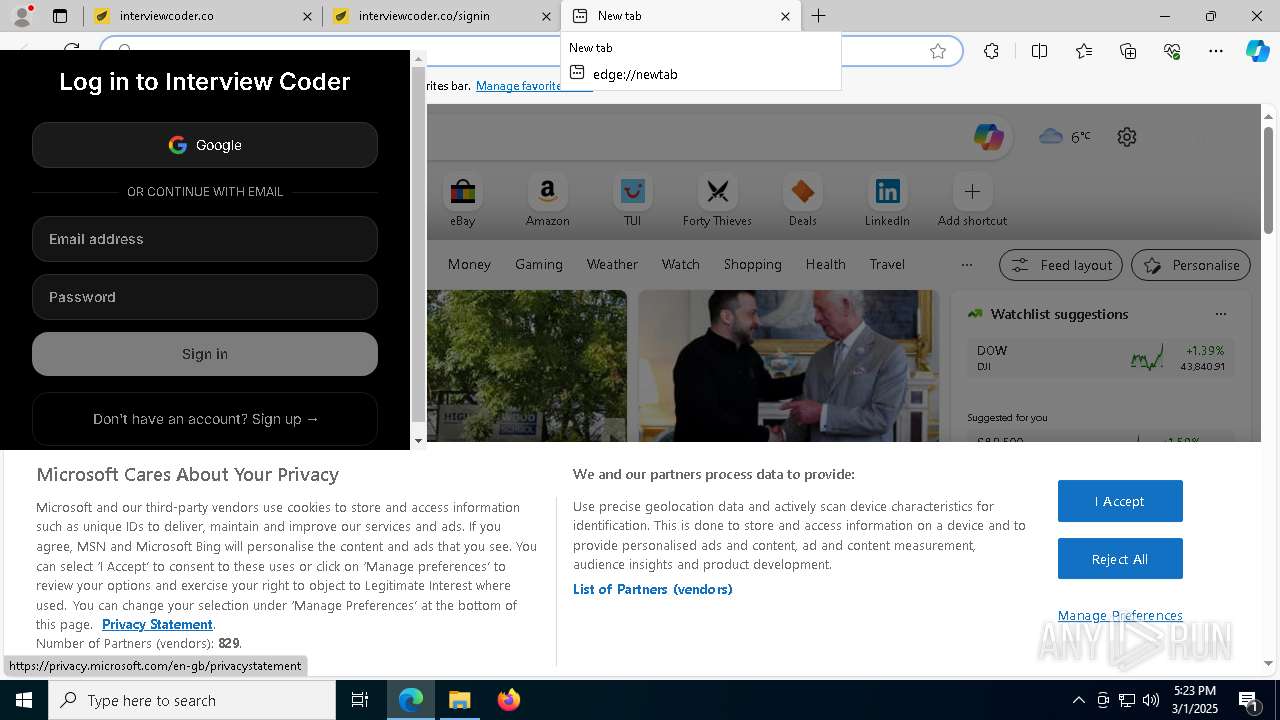
Task: Open the Amazon shortcut
Action: point(547,201)
